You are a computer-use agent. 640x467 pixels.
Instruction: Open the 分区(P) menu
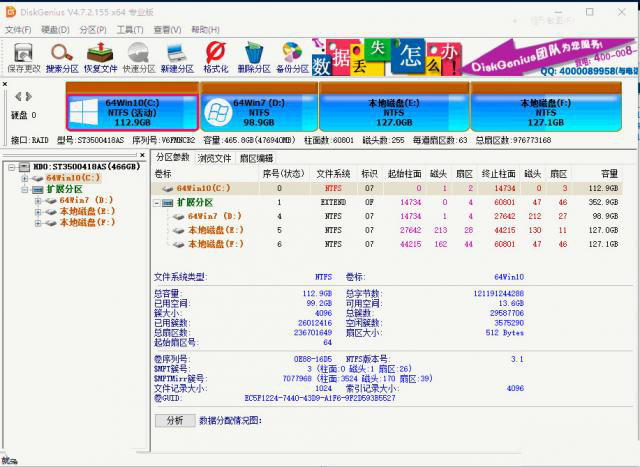click(93, 30)
